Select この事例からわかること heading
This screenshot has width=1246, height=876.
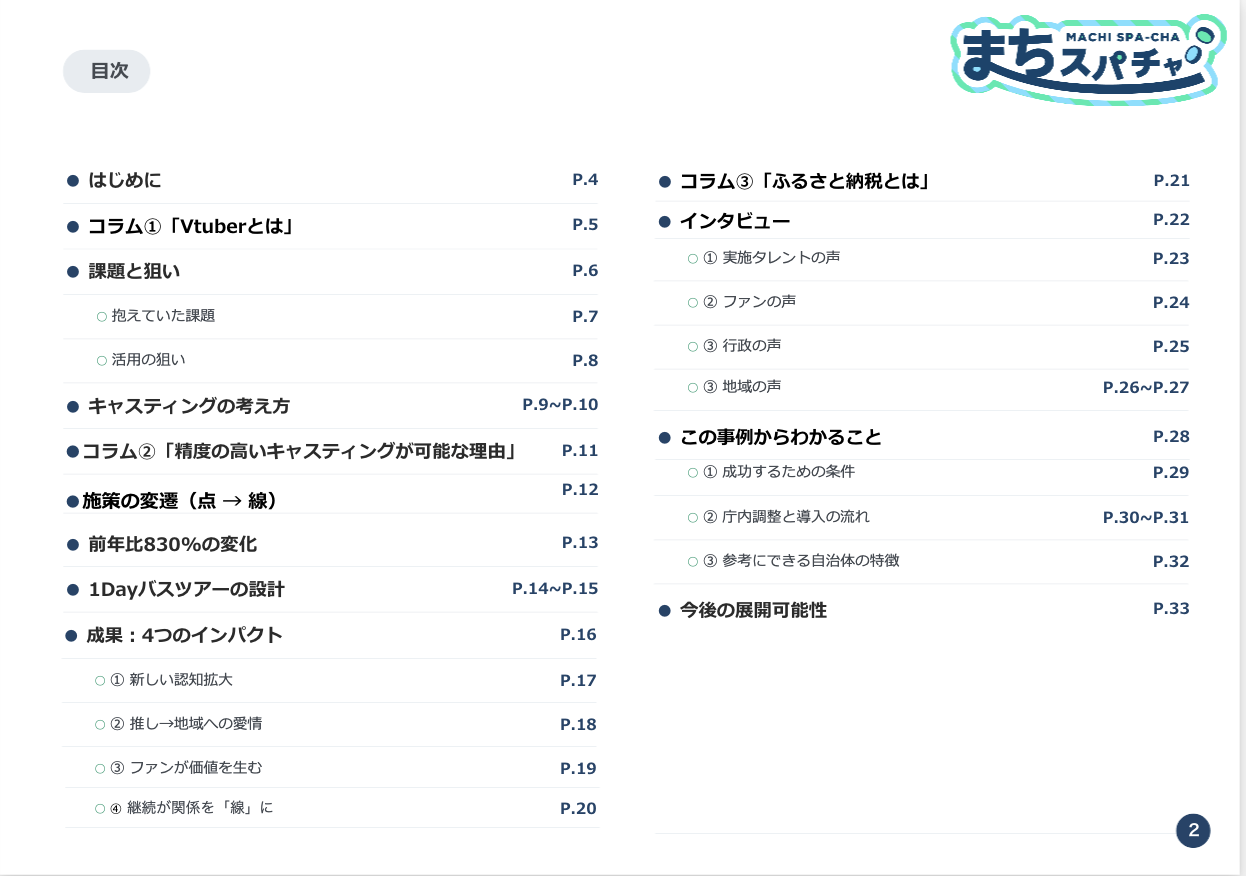781,438
